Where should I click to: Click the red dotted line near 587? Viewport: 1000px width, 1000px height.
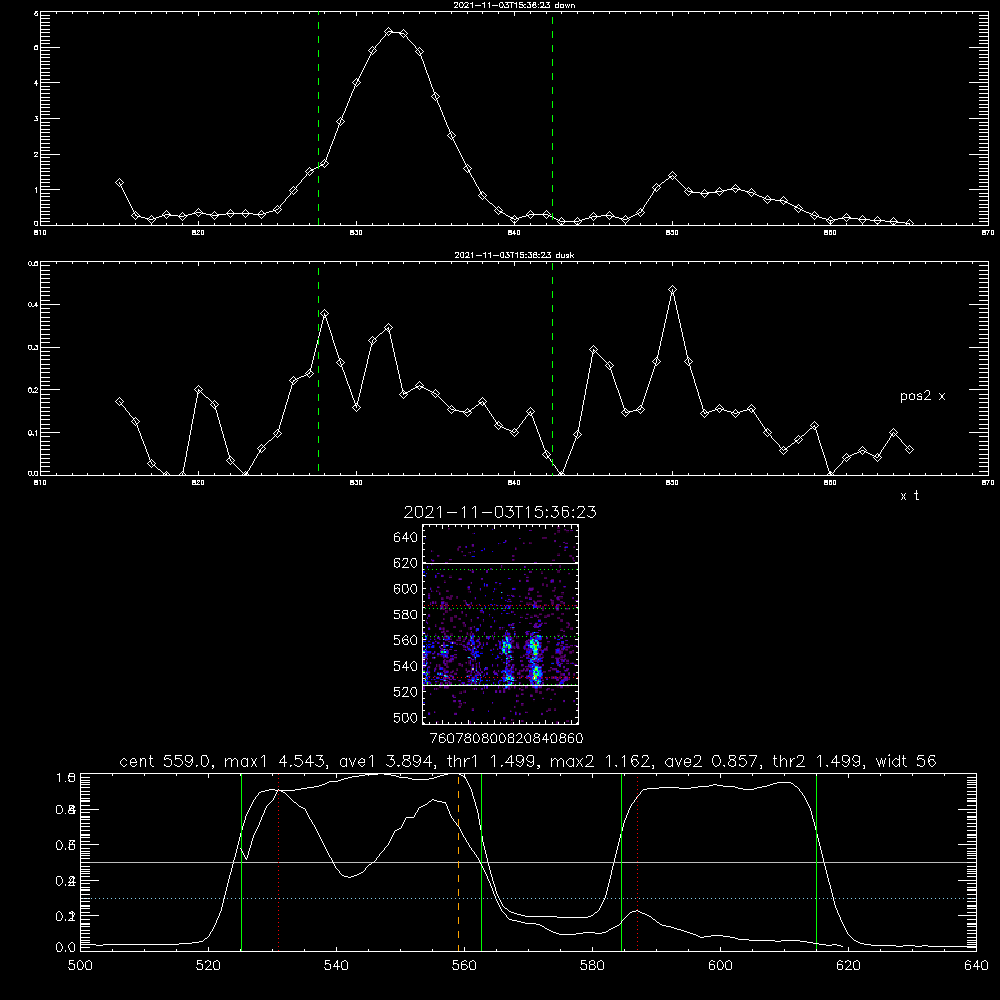pos(637,862)
